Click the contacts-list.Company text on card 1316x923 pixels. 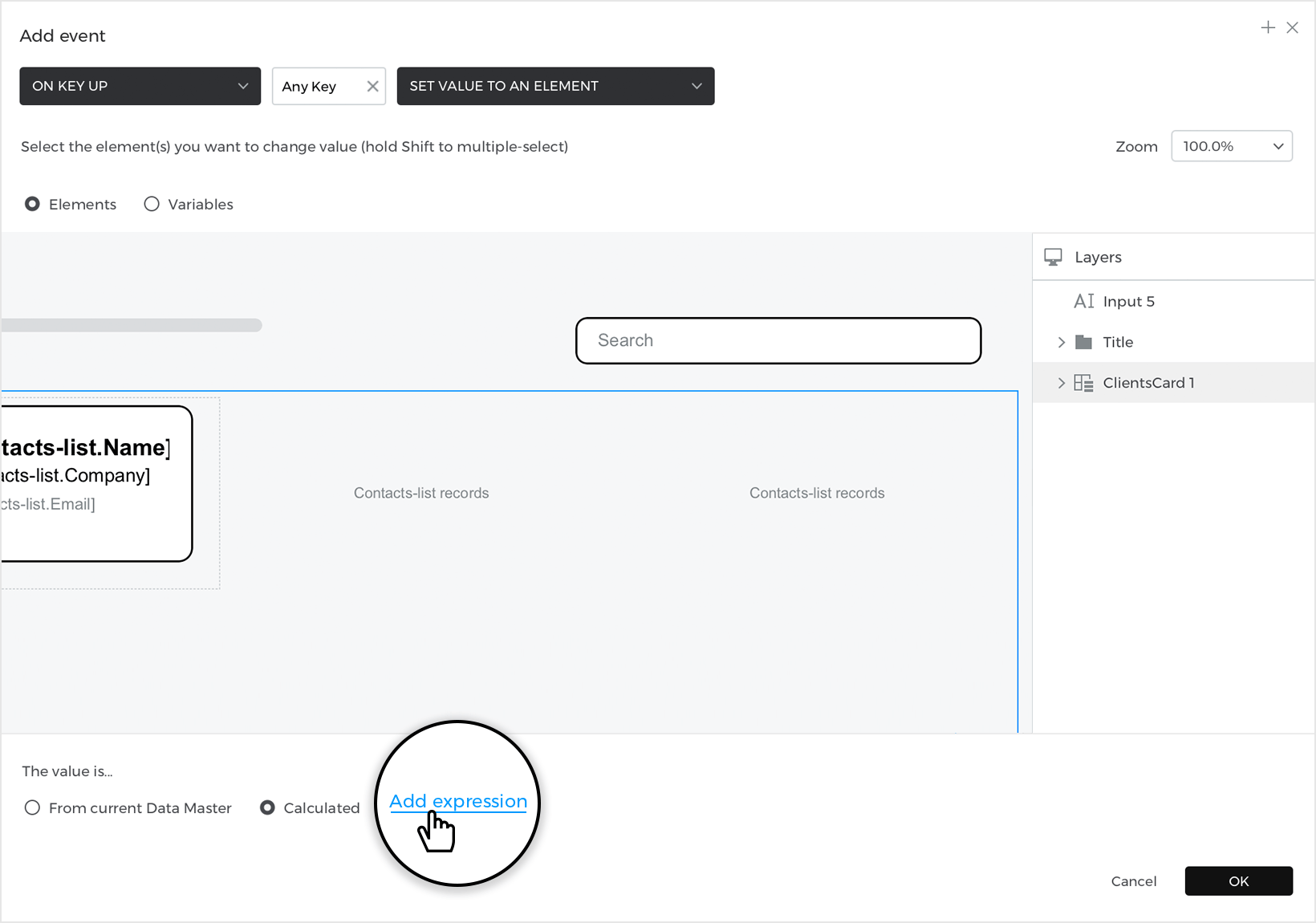[x=75, y=476]
